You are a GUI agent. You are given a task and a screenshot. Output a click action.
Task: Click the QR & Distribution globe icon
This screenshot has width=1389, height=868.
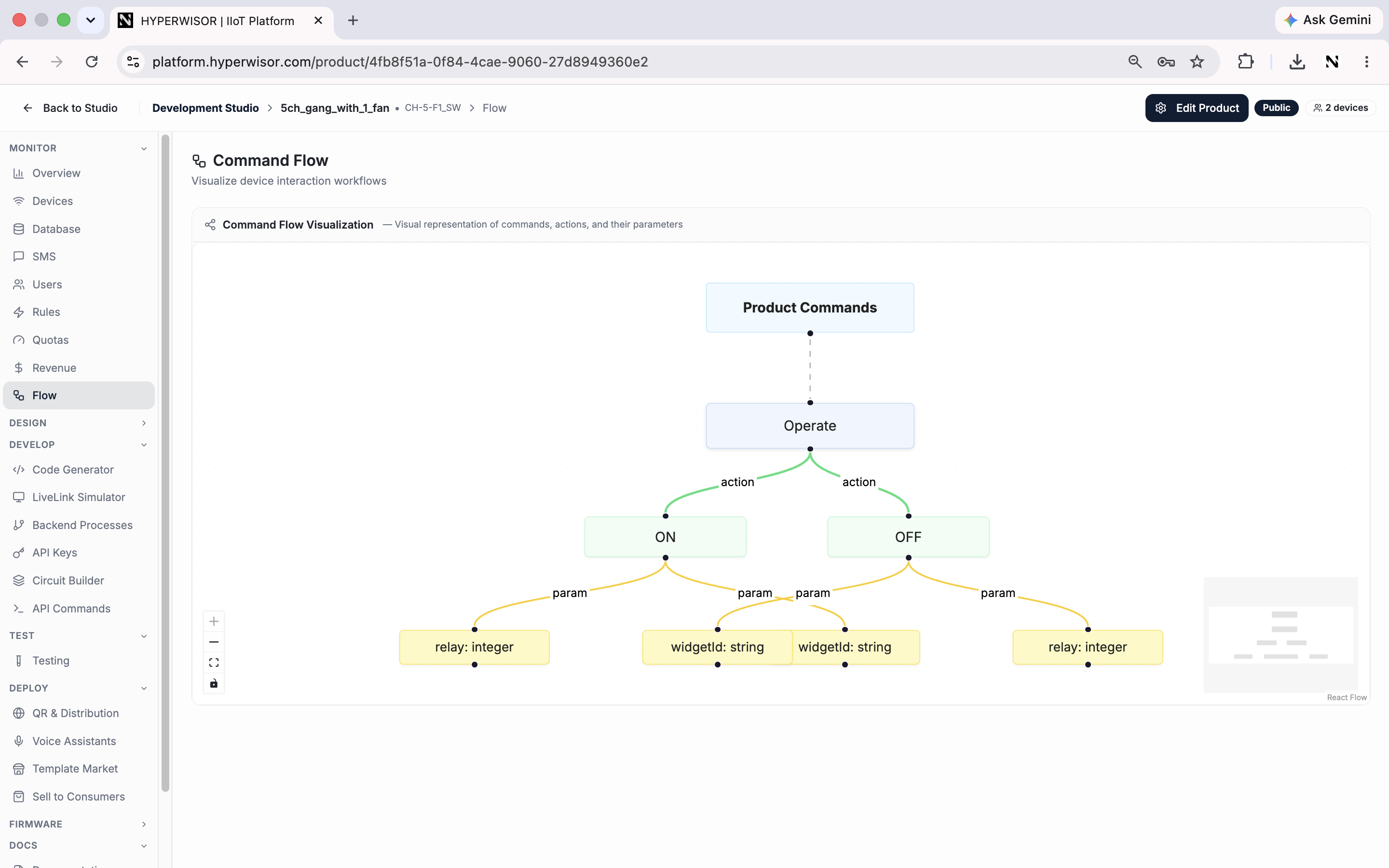tap(19, 713)
